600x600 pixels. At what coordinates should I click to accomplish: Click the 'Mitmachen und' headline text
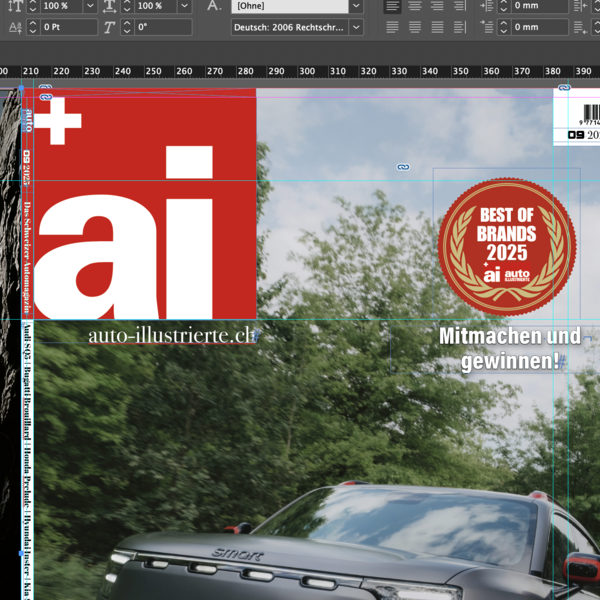click(x=510, y=336)
